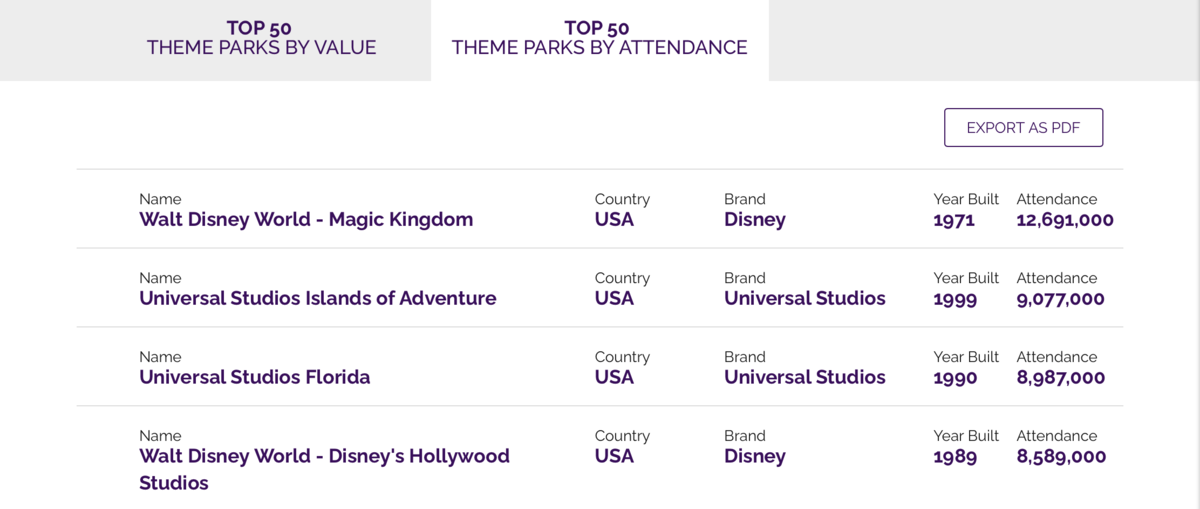Click Disney brand in Magic Kingdom row
1200x509 pixels.
pyautogui.click(x=755, y=219)
